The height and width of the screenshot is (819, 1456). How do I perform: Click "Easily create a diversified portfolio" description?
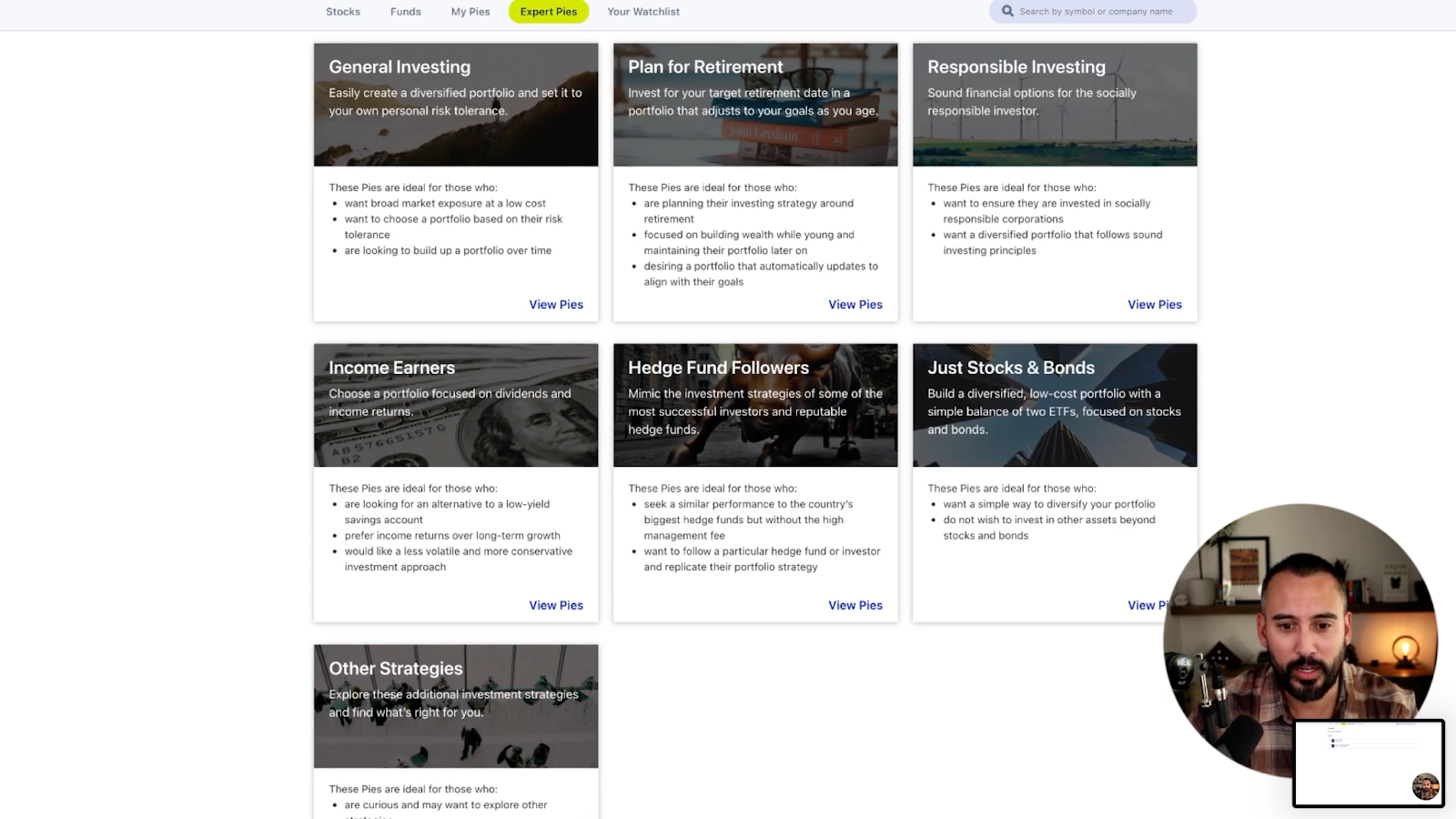[455, 102]
